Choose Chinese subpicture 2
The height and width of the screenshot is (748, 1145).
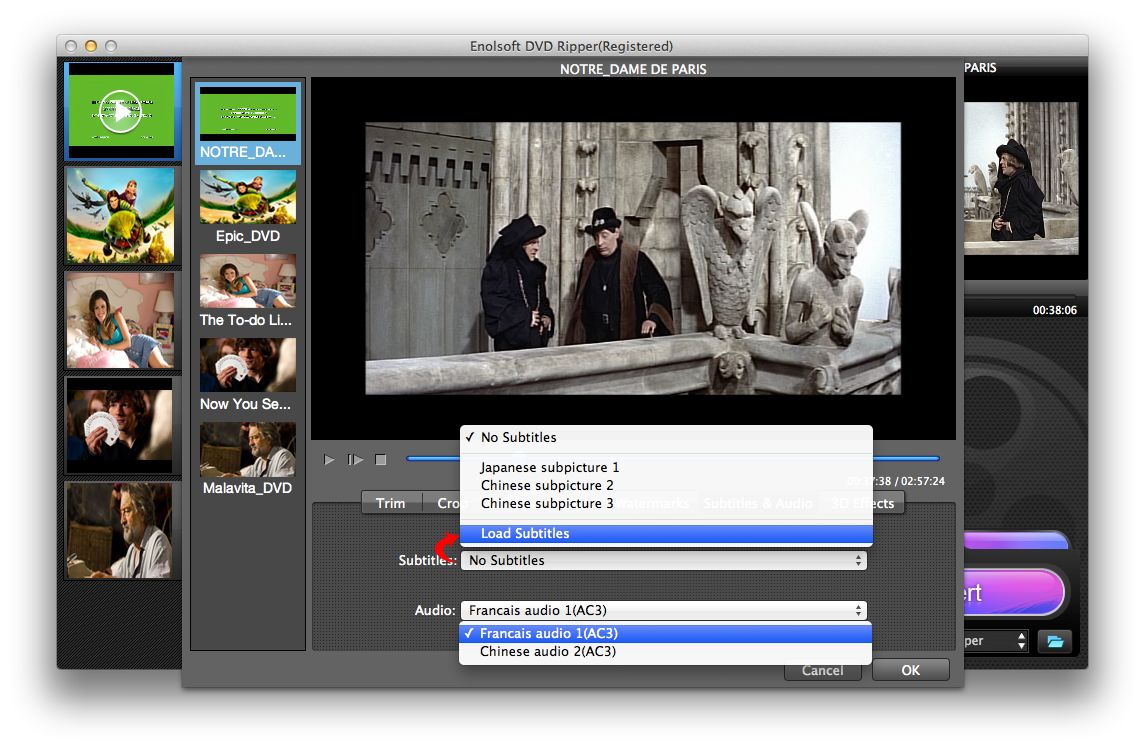click(x=666, y=485)
